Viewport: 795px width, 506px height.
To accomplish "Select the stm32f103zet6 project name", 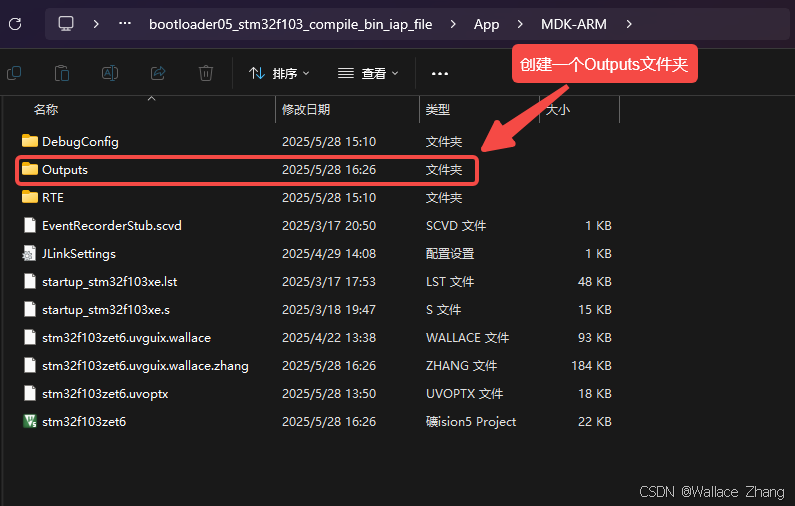I will (x=84, y=421).
